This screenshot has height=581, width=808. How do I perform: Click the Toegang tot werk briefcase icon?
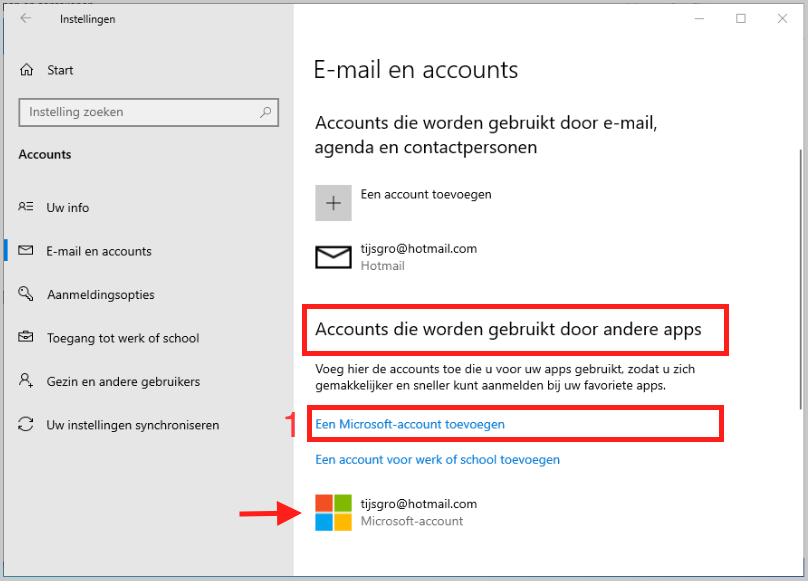tap(27, 338)
